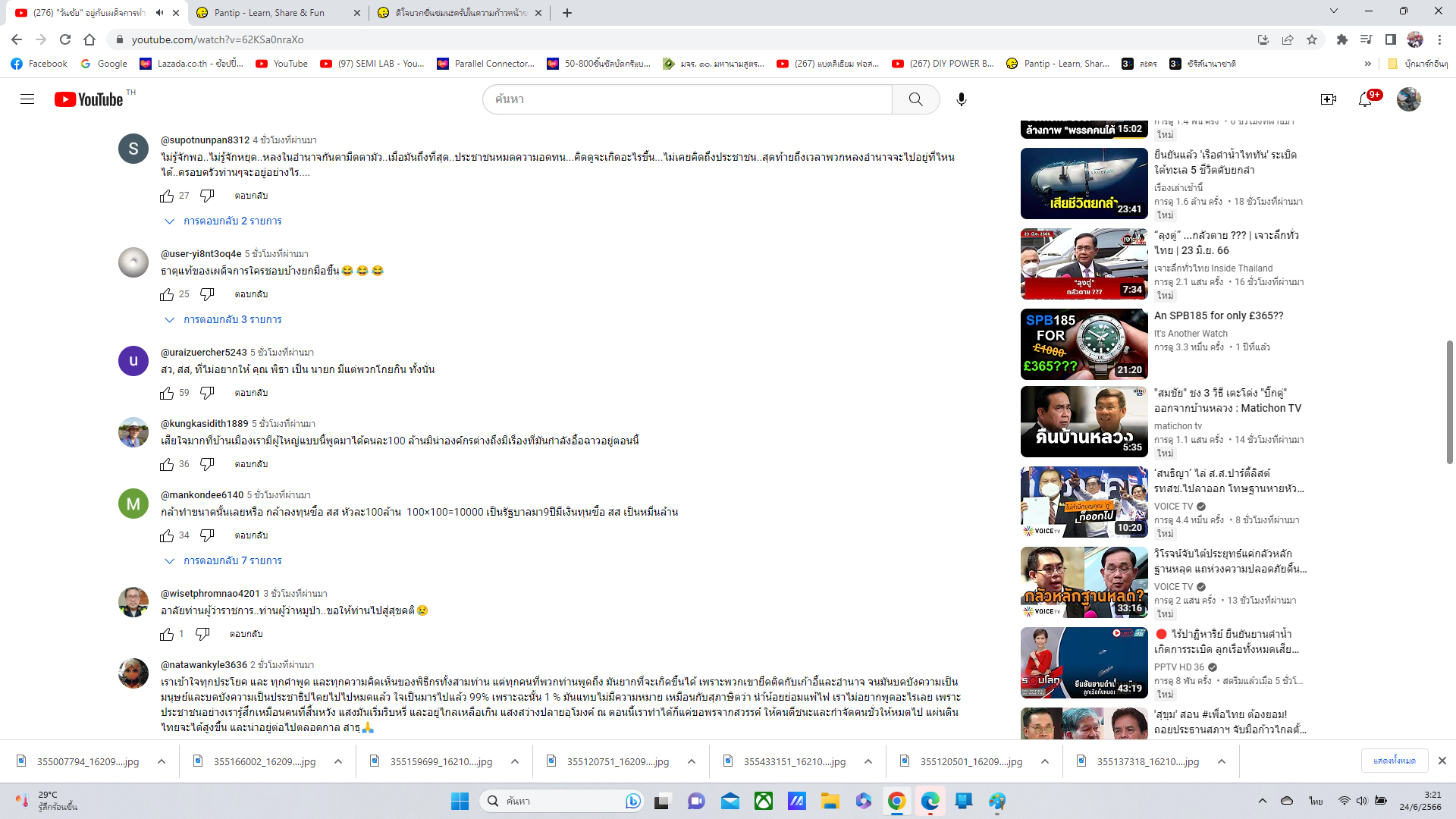The height and width of the screenshot is (819, 1456).
Task: Open Windows Start menu
Action: (460, 801)
